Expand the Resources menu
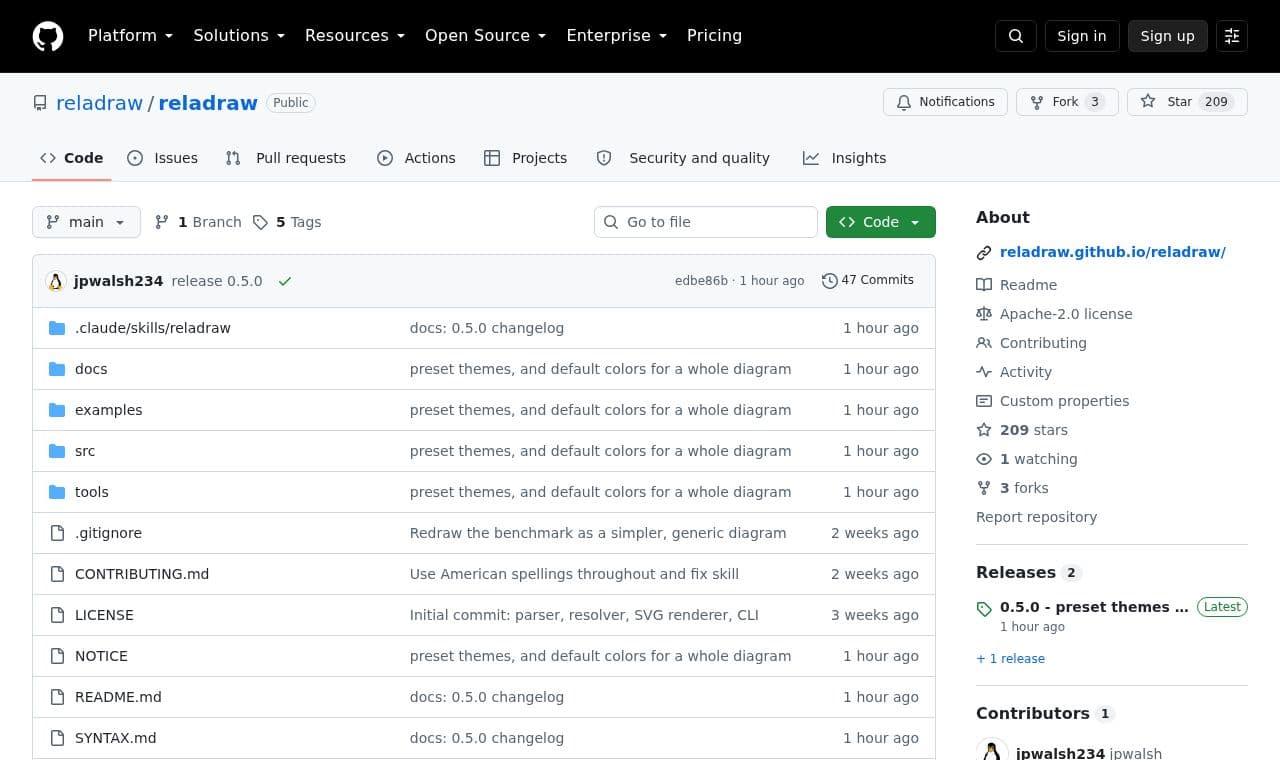Image resolution: width=1280 pixels, height=760 pixels. (355, 36)
